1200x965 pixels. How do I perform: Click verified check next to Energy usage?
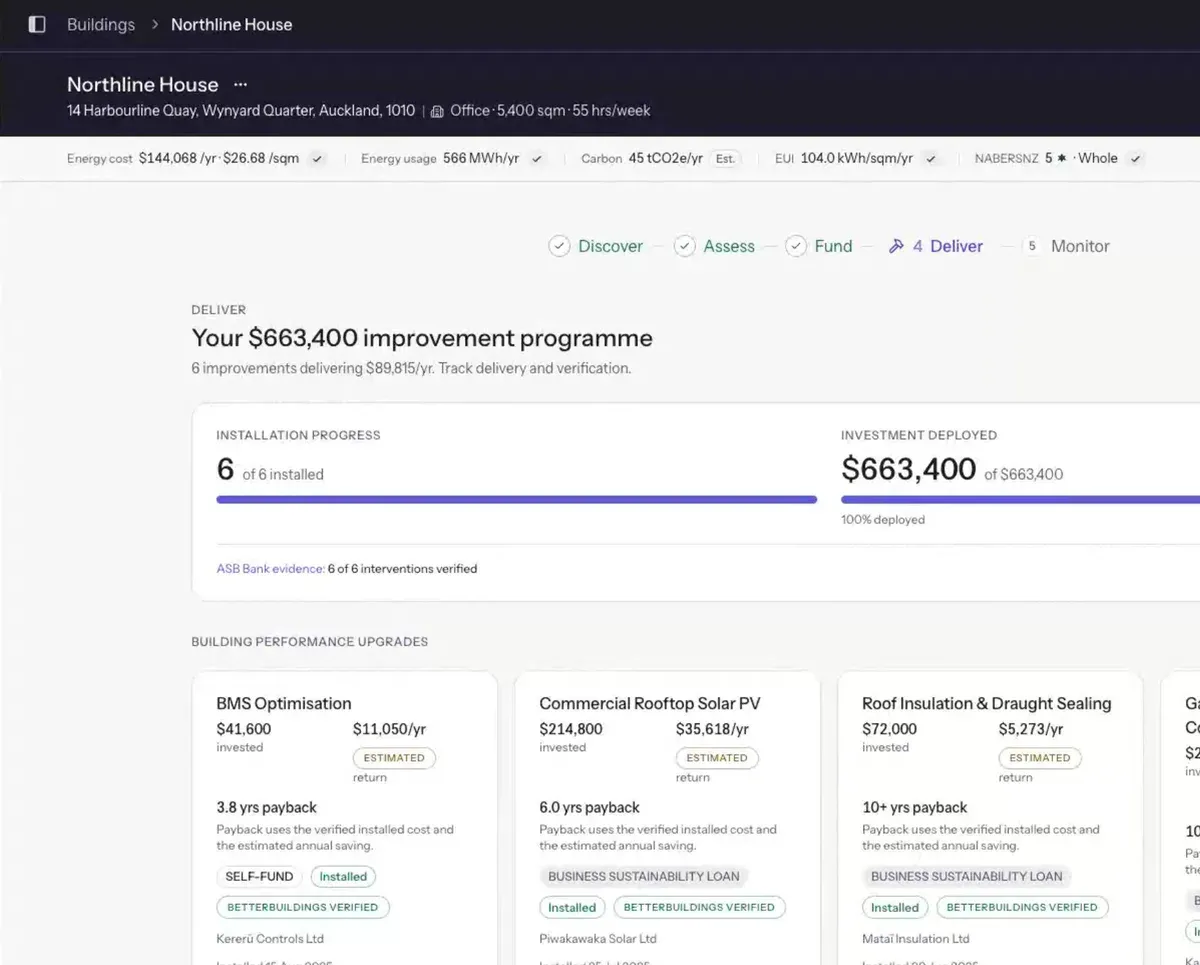pos(537,159)
